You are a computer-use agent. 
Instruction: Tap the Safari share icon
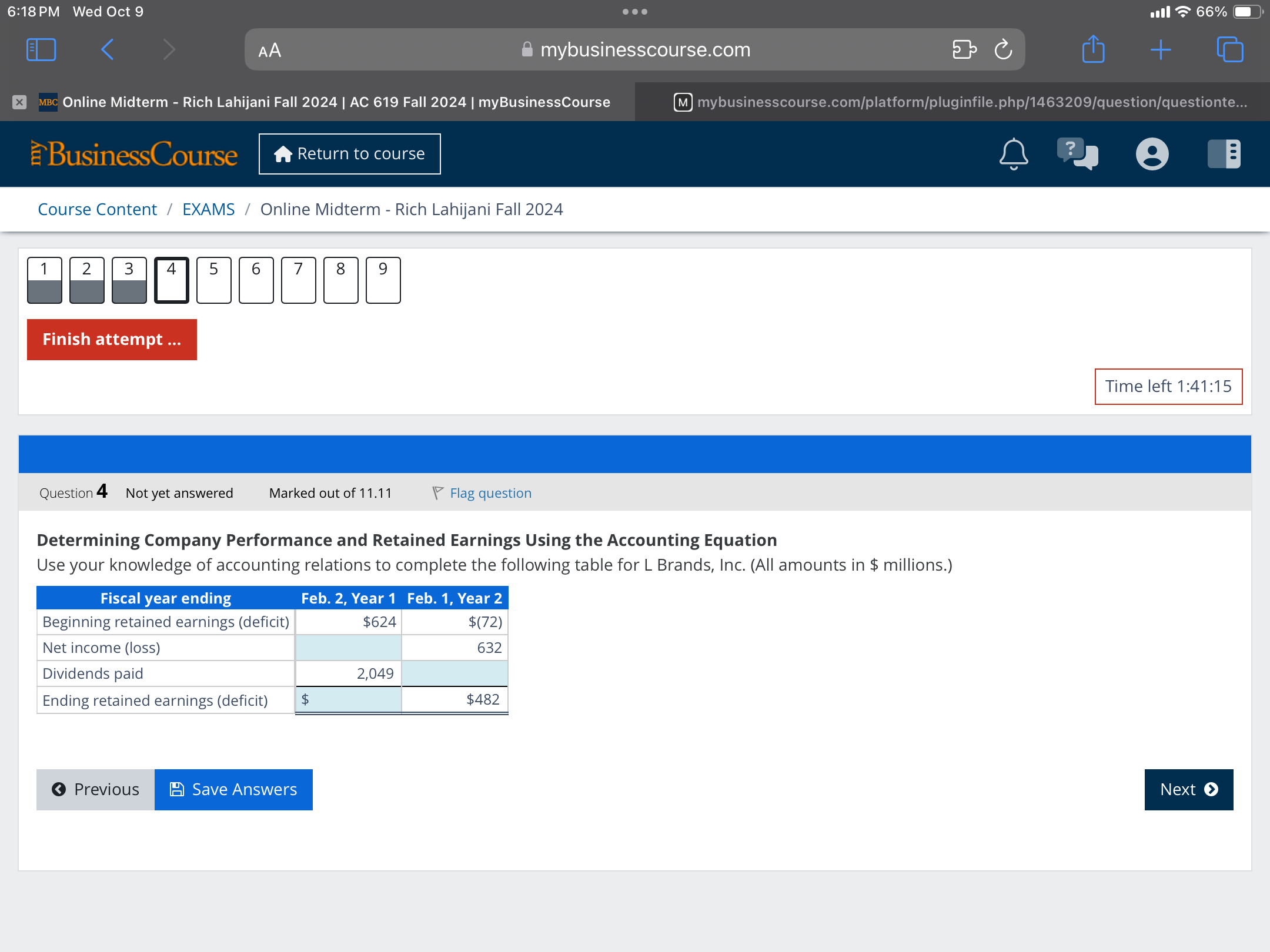[x=1093, y=49]
